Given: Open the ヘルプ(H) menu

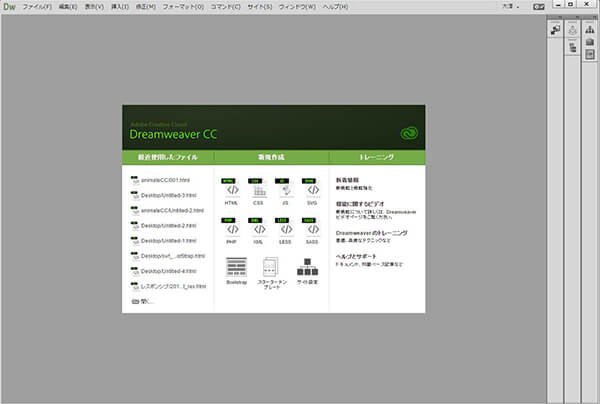Looking at the screenshot, I should (x=335, y=7).
